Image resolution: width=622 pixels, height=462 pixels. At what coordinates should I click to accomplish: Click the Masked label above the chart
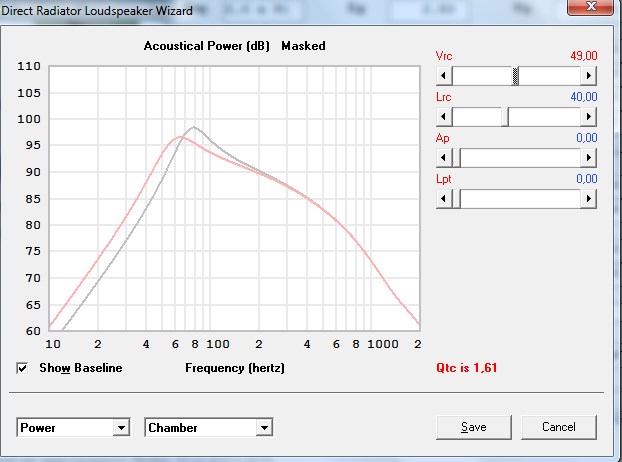[x=303, y=46]
